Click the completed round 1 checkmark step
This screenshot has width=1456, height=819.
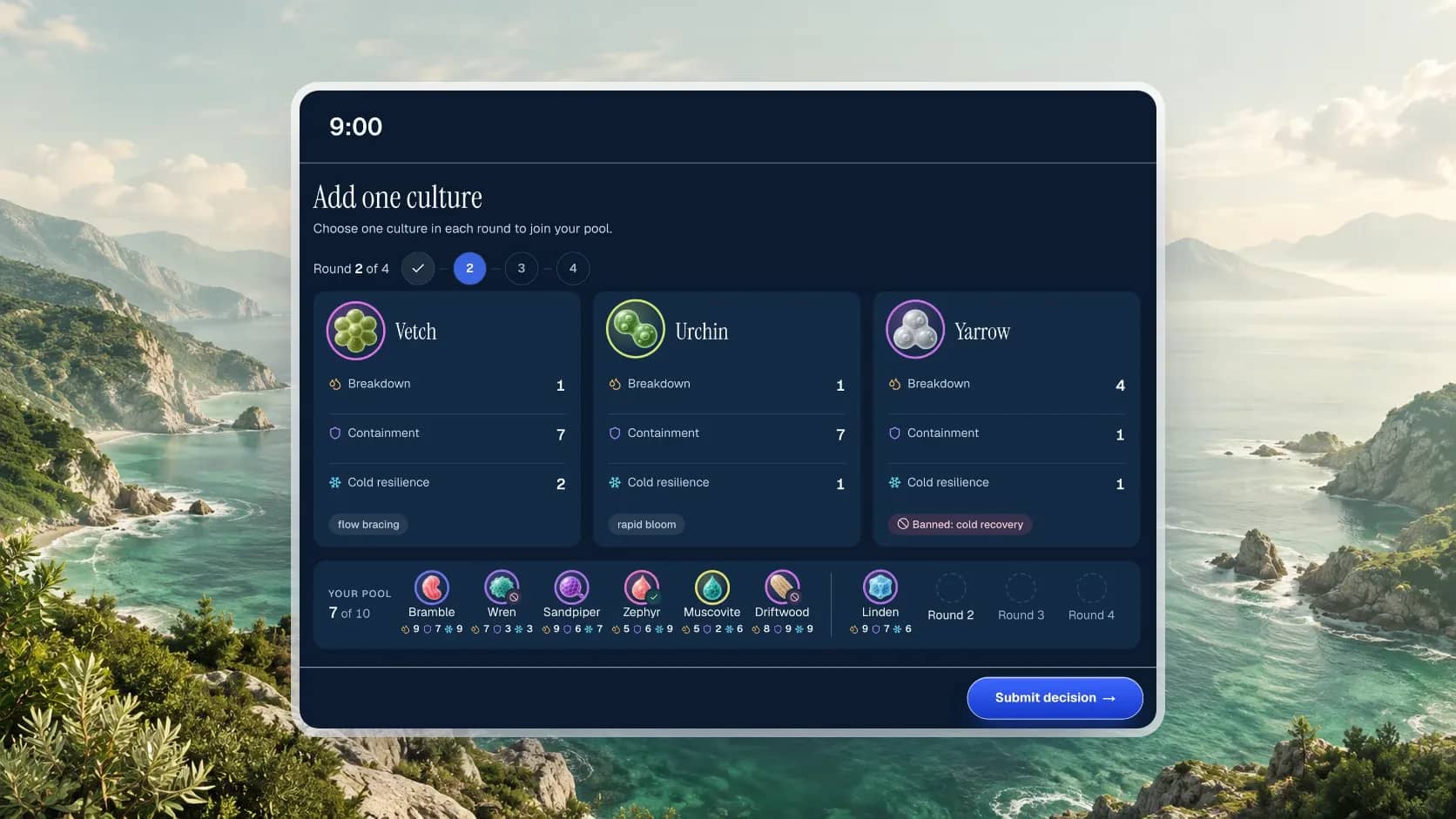point(418,268)
